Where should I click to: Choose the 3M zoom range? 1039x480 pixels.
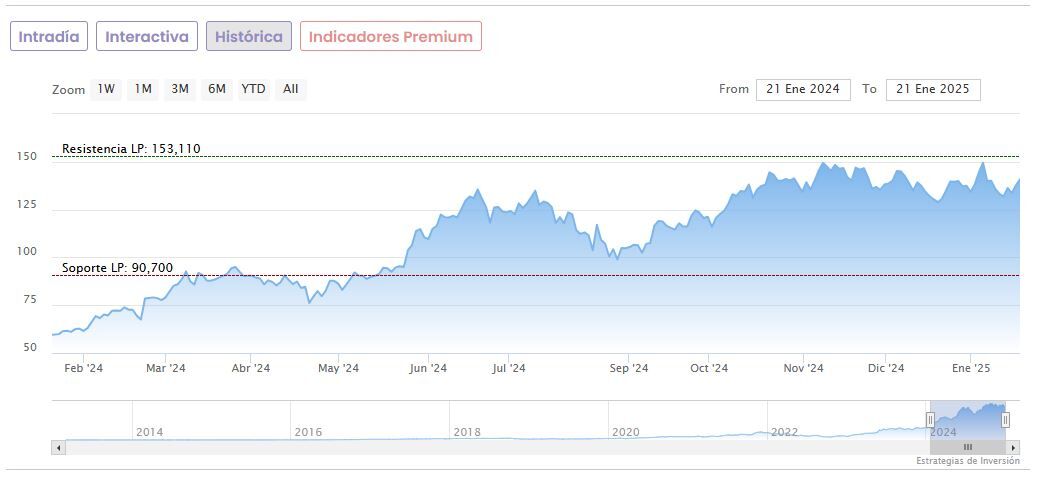(180, 89)
